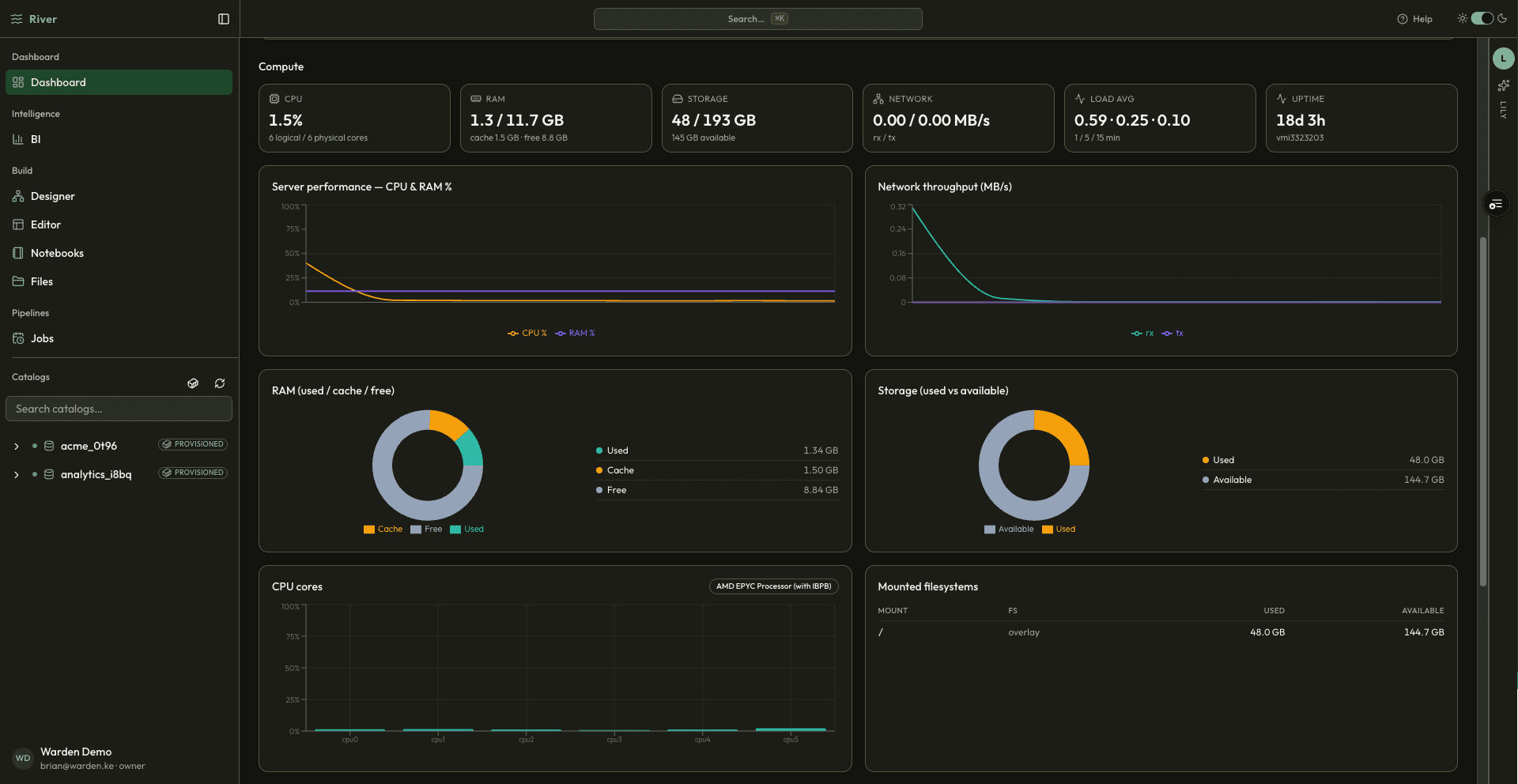
Task: Click the moon dark-mode icon
Action: [x=1502, y=18]
